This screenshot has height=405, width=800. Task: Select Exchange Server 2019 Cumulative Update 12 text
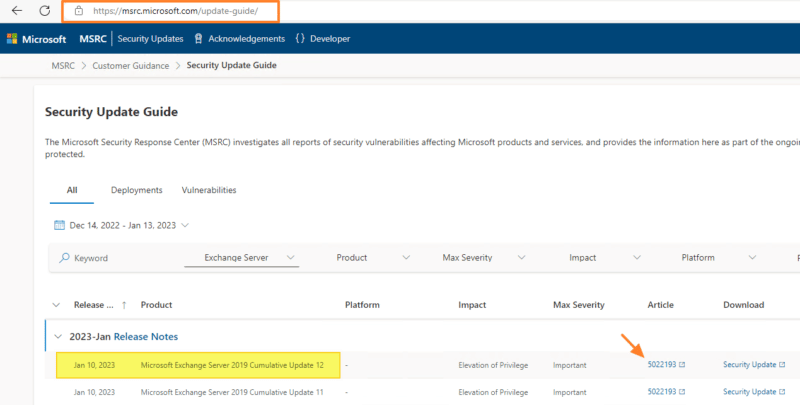(x=232, y=365)
